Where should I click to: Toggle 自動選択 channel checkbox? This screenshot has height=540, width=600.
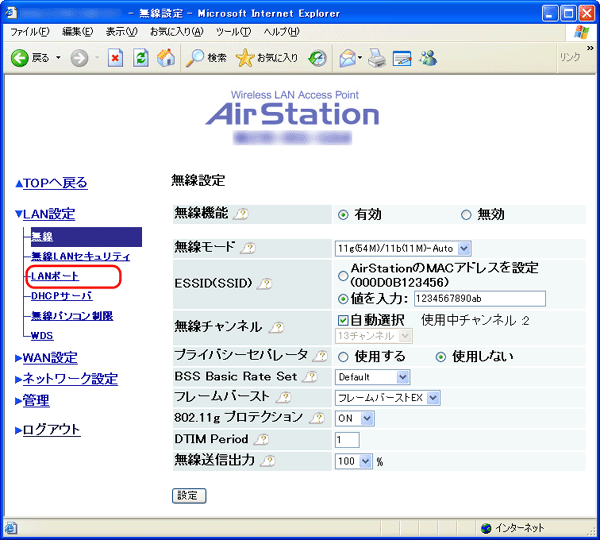[x=343, y=320]
